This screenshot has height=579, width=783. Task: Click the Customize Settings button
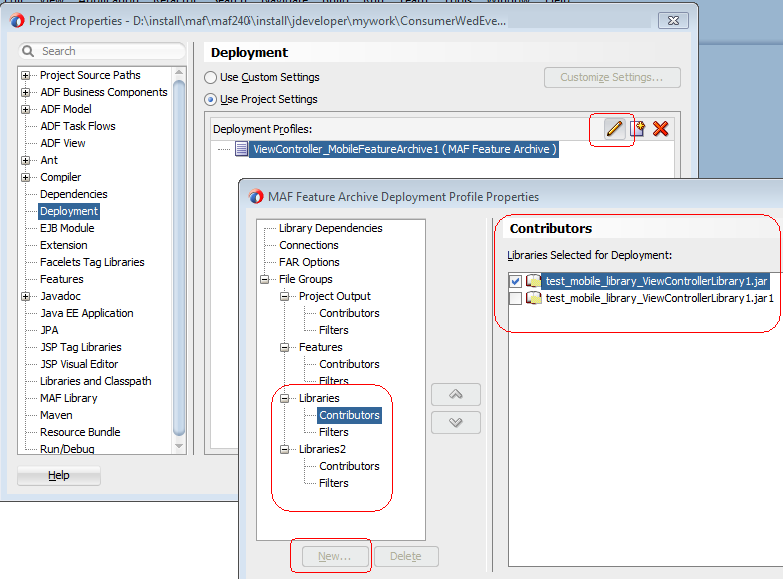click(x=612, y=77)
